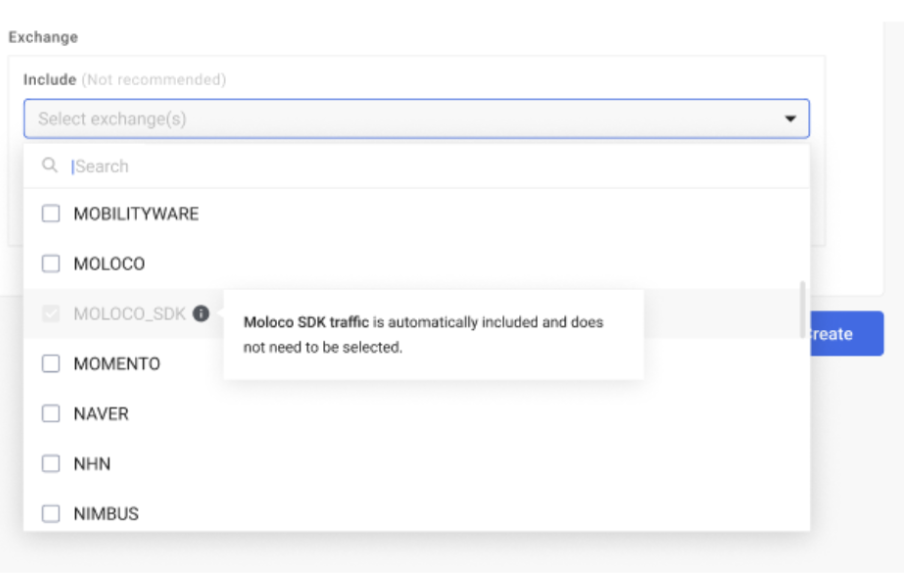The image size is (904, 578).
Task: Check the MOLOCO checkbox
Action: [x=51, y=264]
